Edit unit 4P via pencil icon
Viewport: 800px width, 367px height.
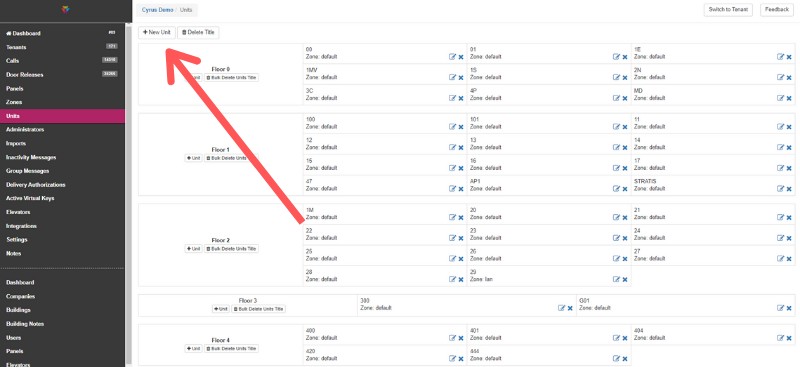point(616,98)
